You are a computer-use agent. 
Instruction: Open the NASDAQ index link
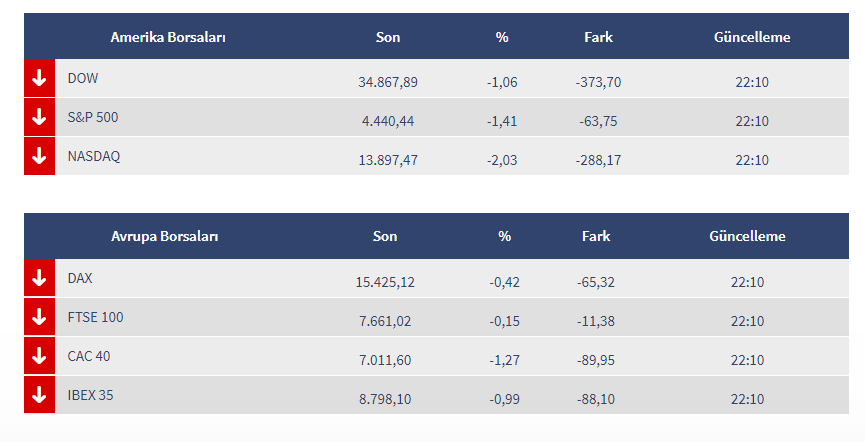(94, 156)
